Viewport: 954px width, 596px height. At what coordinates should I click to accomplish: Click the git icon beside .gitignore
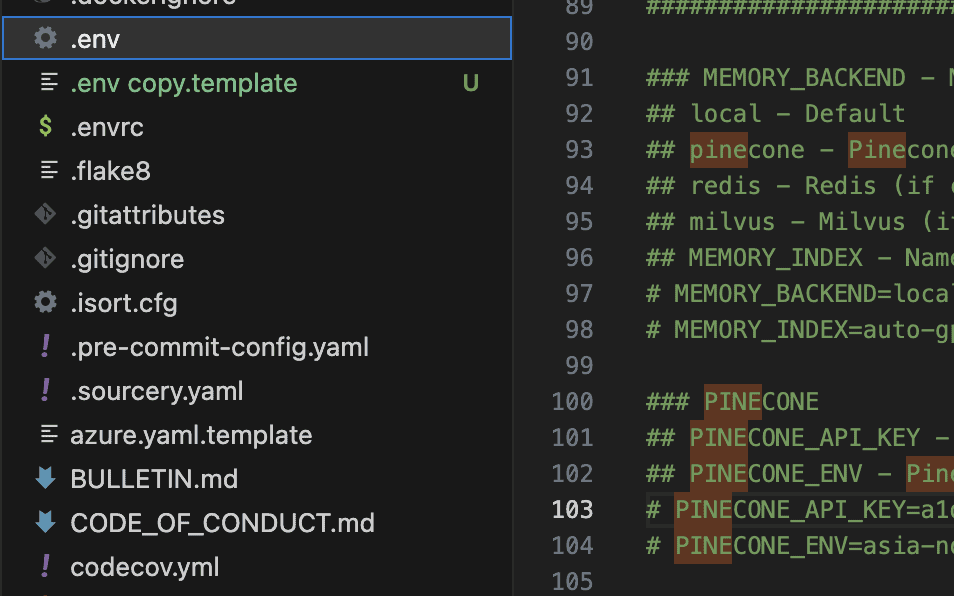coord(46,258)
